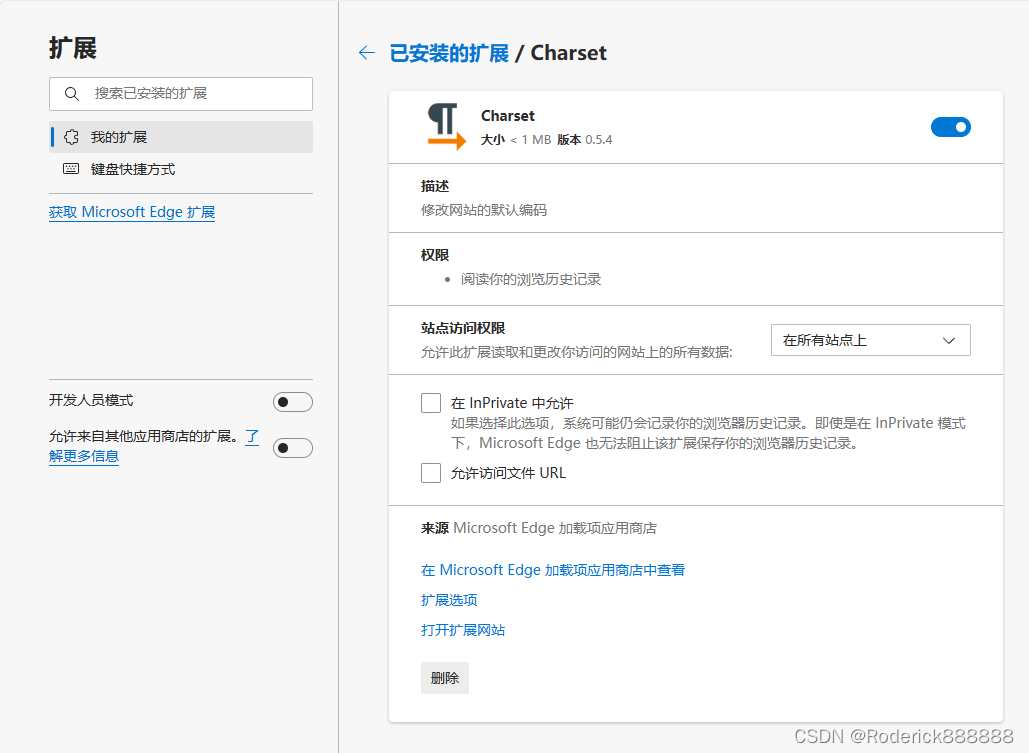This screenshot has width=1029, height=753.
Task: Click the 阅读你的浏览历史记录 permission text
Action: 531,279
